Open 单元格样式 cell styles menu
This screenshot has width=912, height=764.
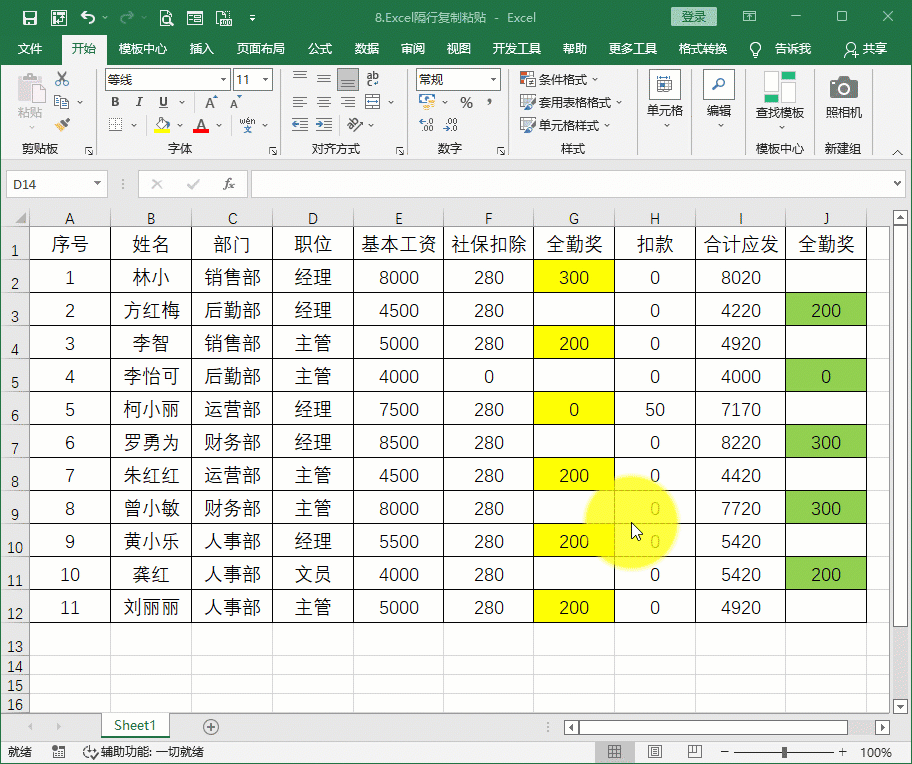coord(565,125)
